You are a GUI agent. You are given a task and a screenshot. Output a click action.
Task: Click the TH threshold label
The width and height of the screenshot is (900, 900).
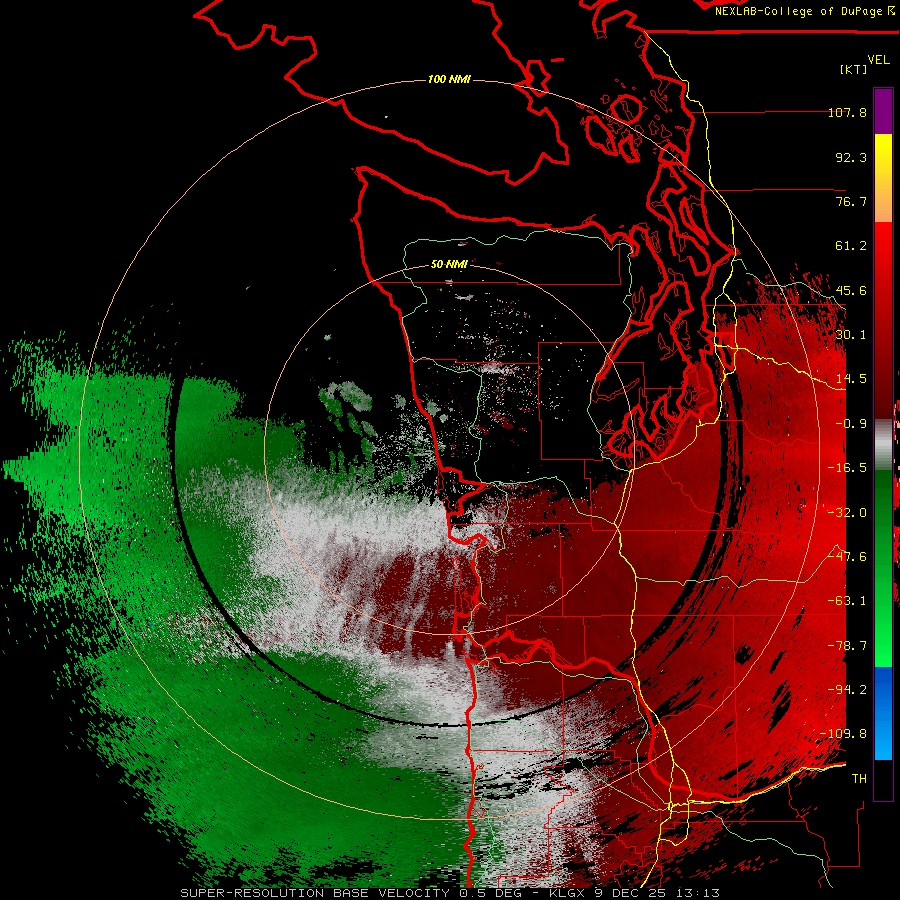point(859,779)
